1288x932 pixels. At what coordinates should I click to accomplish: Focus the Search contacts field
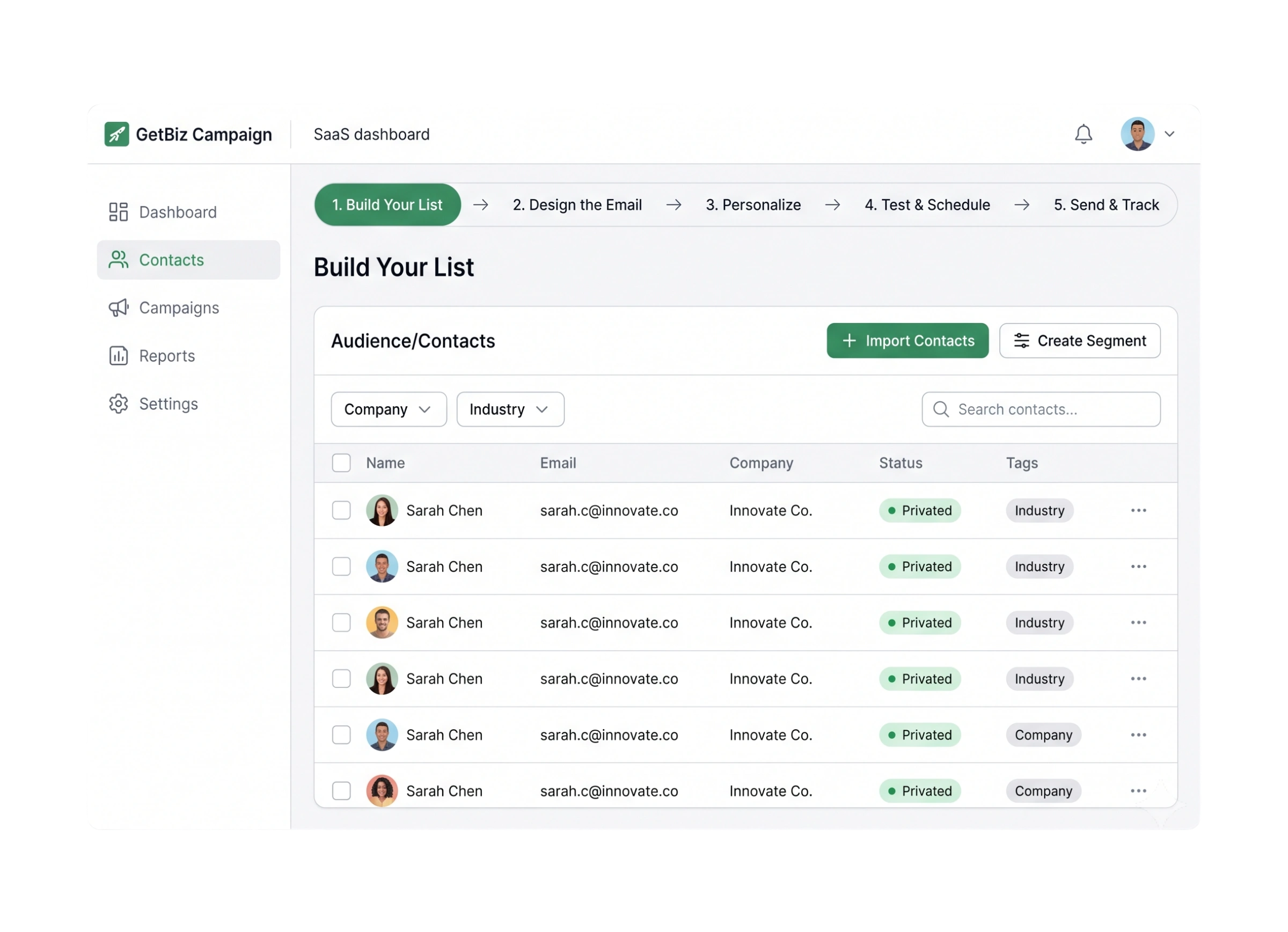pyautogui.click(x=1041, y=409)
